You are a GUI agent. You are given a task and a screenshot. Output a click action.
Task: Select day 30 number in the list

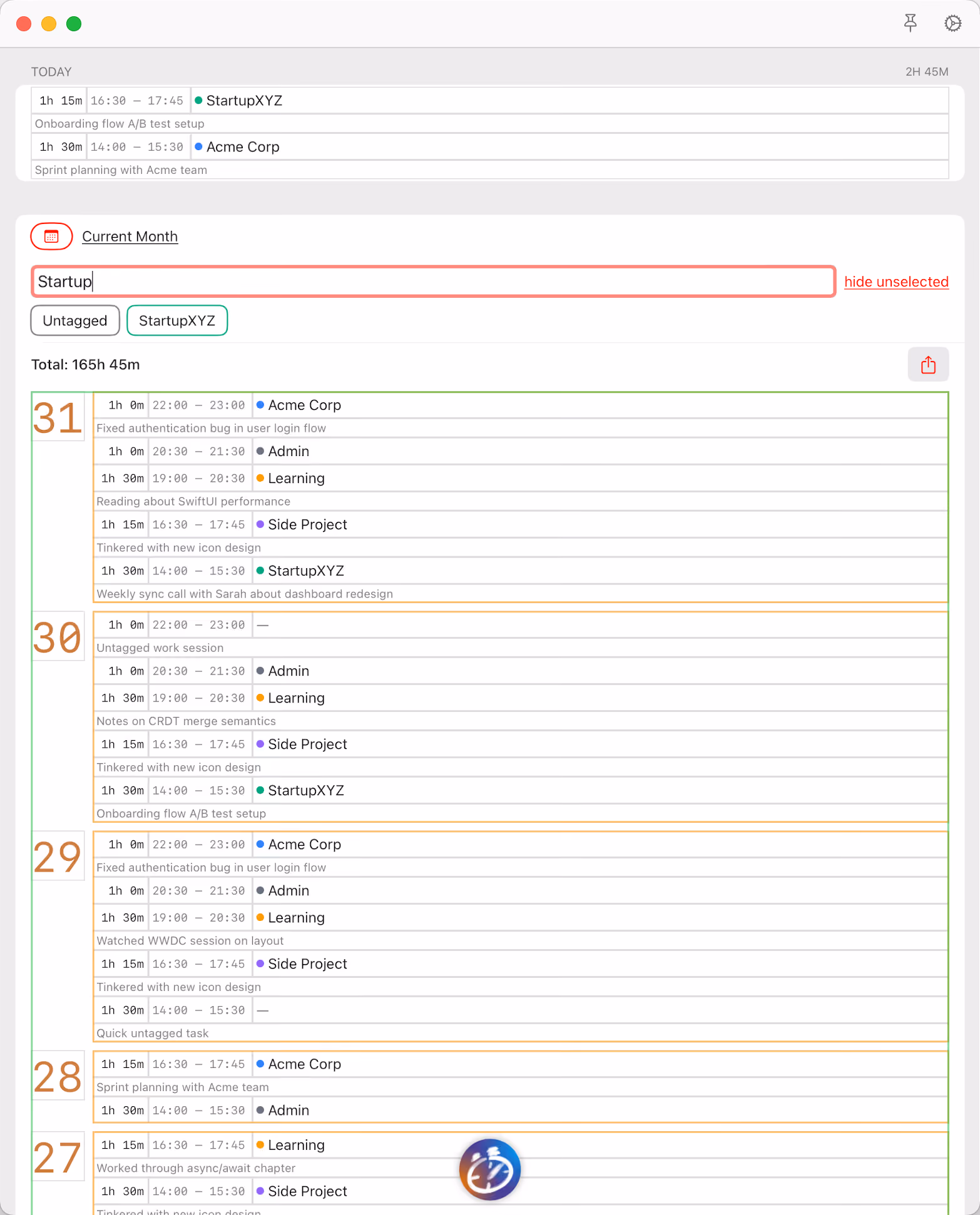58,637
